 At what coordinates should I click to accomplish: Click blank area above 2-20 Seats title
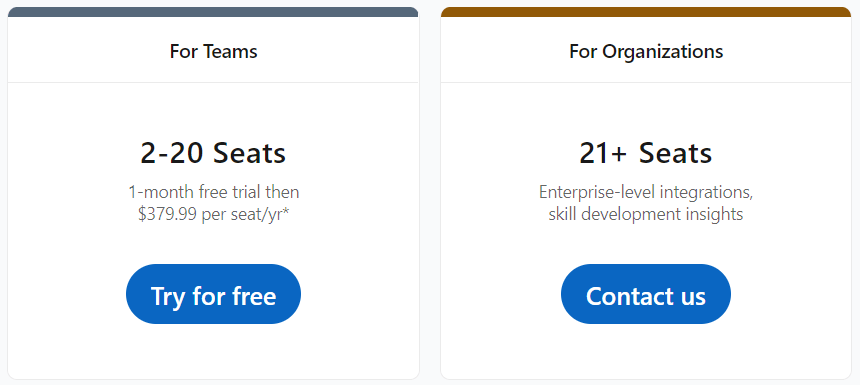pos(213,111)
